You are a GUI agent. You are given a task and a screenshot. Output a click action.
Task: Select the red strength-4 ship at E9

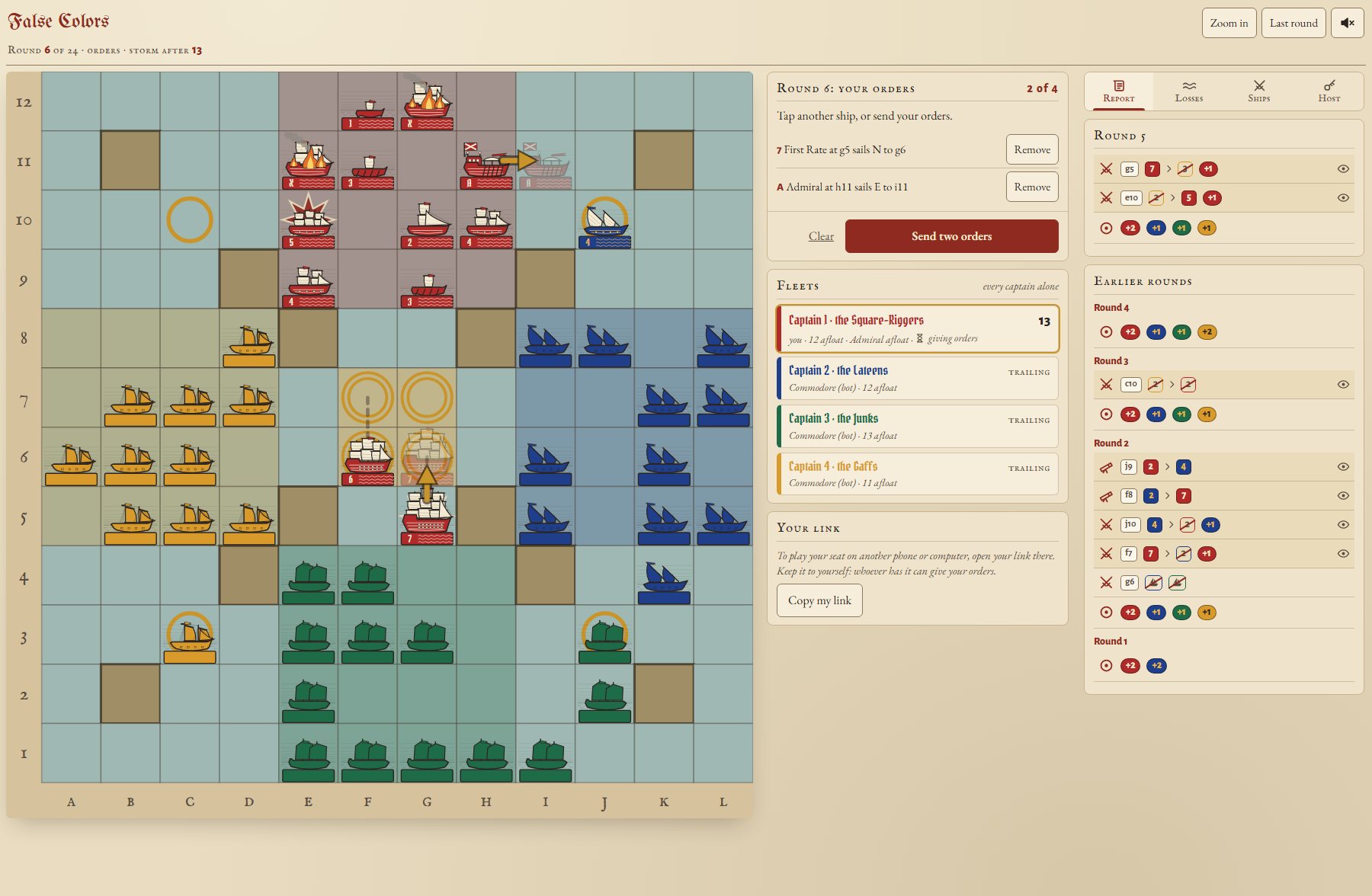(x=308, y=286)
